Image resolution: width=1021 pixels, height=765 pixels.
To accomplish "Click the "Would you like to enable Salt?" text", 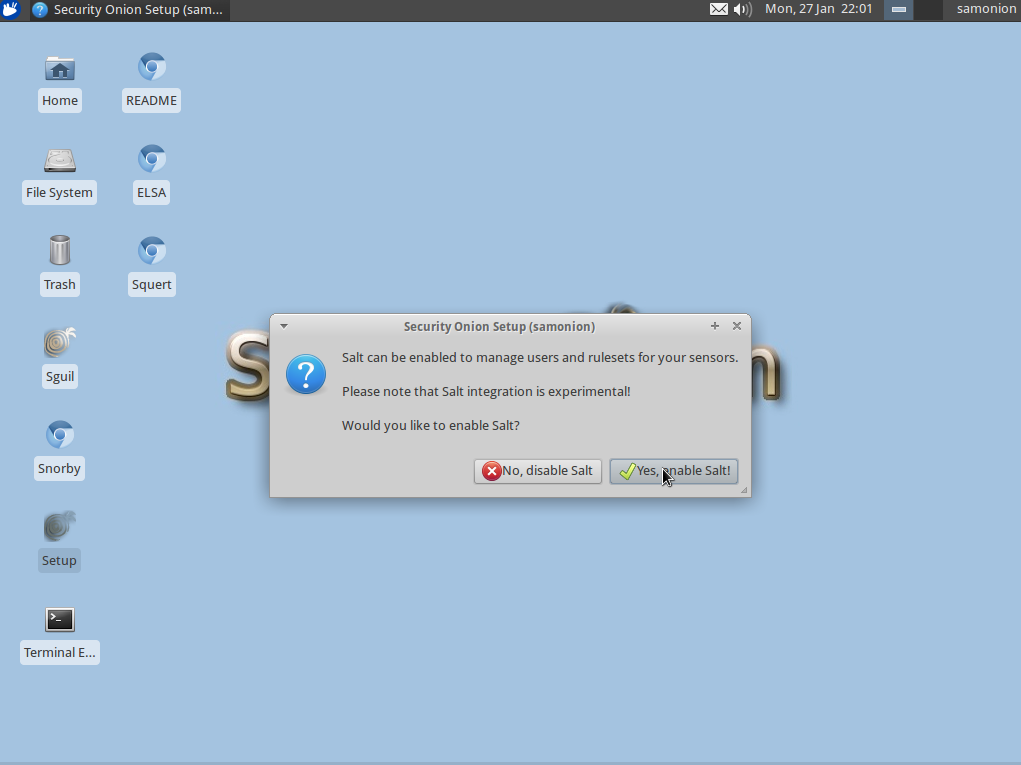I will (x=430, y=425).
